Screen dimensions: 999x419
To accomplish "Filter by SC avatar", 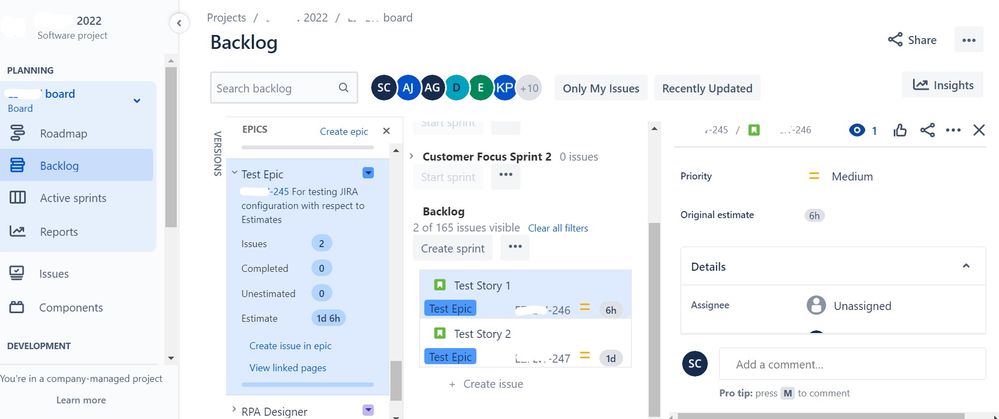I will [384, 88].
